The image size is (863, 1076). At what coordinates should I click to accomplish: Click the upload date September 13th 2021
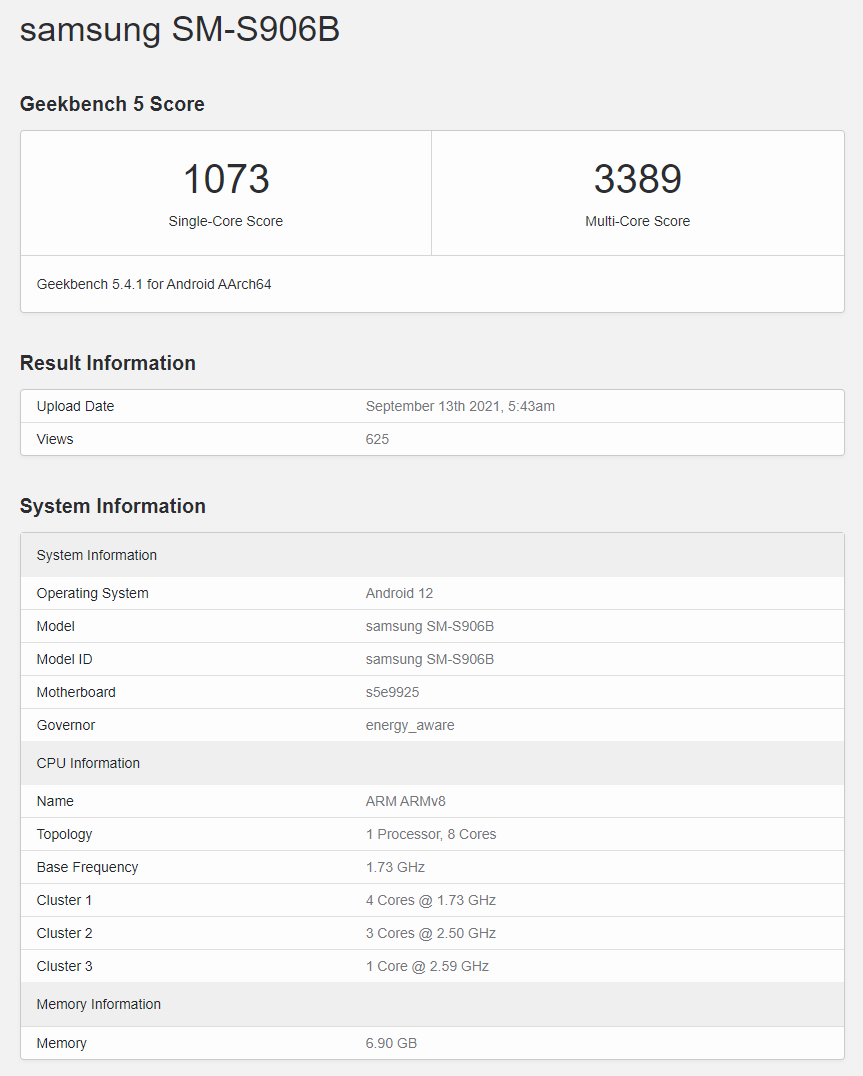[460, 406]
